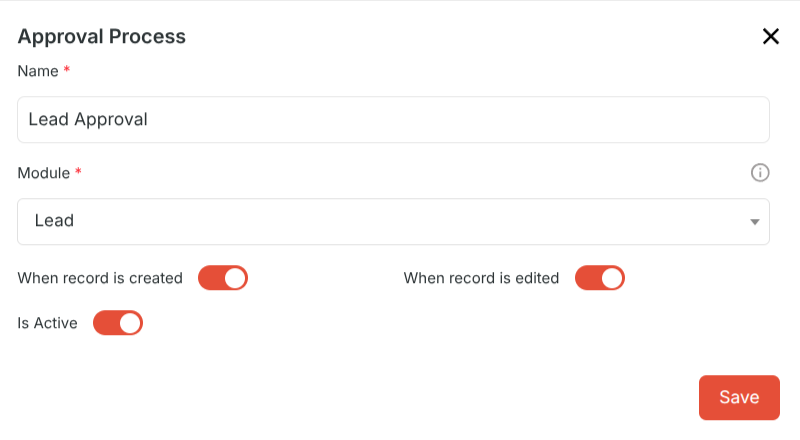The width and height of the screenshot is (800, 440).
Task: Focus the Name field containing Lead Approval
Action: [393, 119]
